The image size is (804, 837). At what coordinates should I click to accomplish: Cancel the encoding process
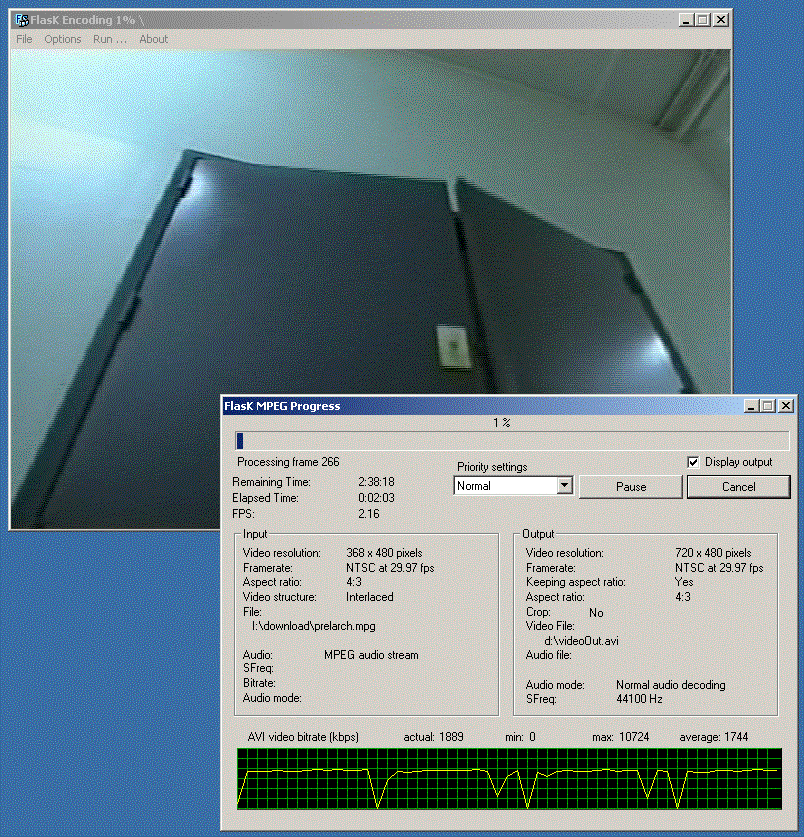738,486
